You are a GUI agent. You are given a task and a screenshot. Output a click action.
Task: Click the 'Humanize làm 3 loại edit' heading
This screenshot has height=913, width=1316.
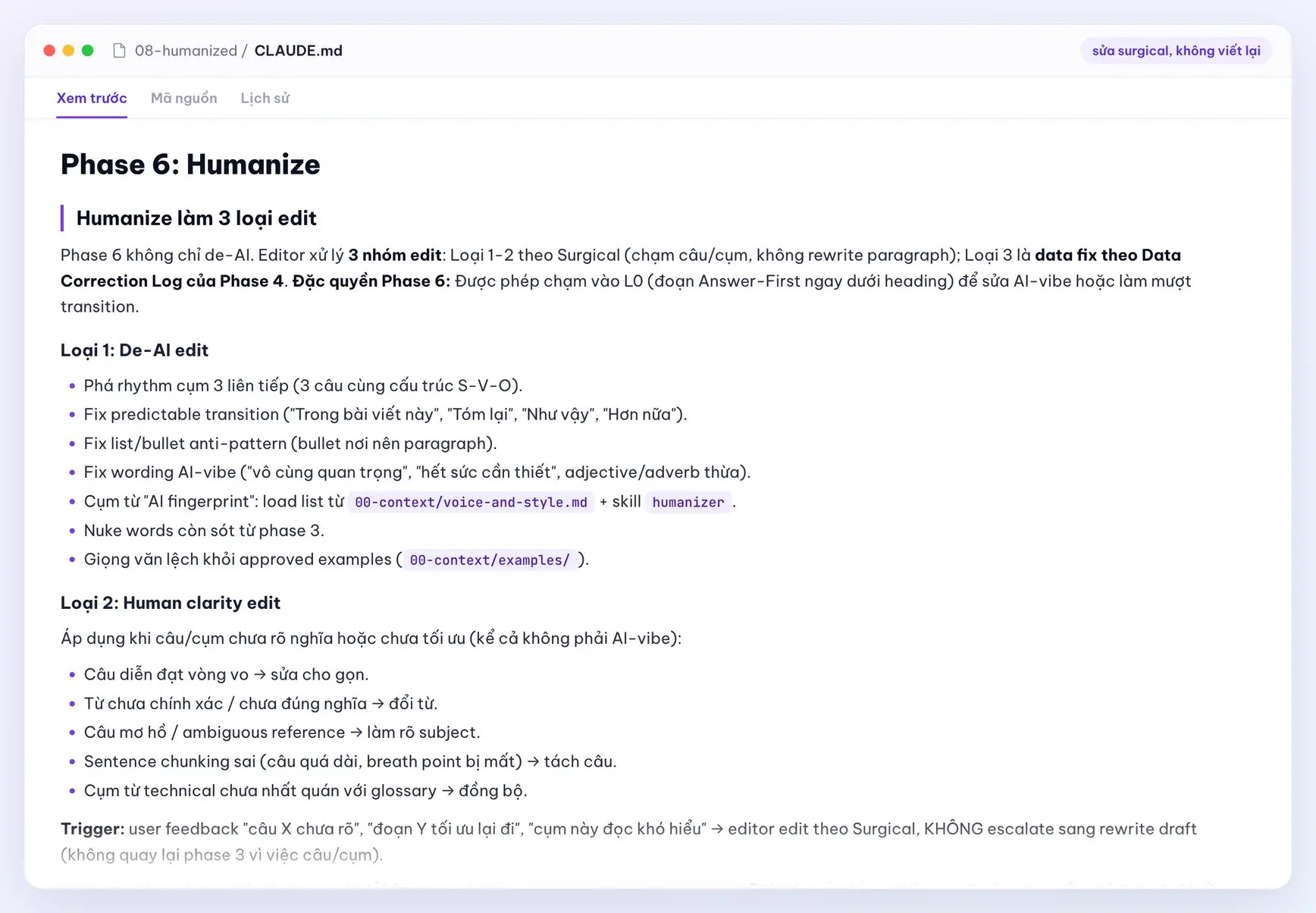[196, 218]
